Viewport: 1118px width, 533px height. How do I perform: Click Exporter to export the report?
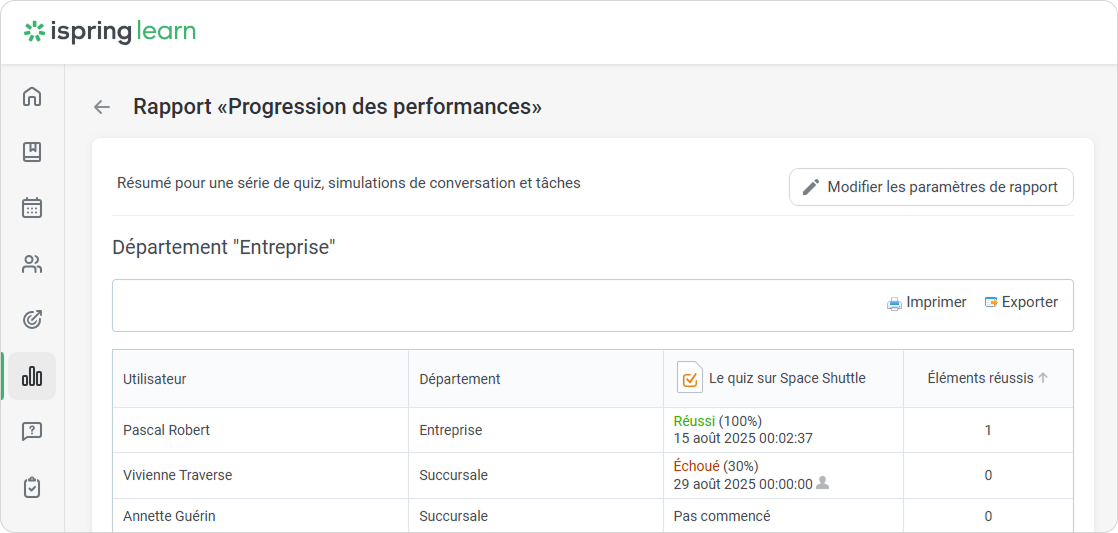pos(1021,302)
